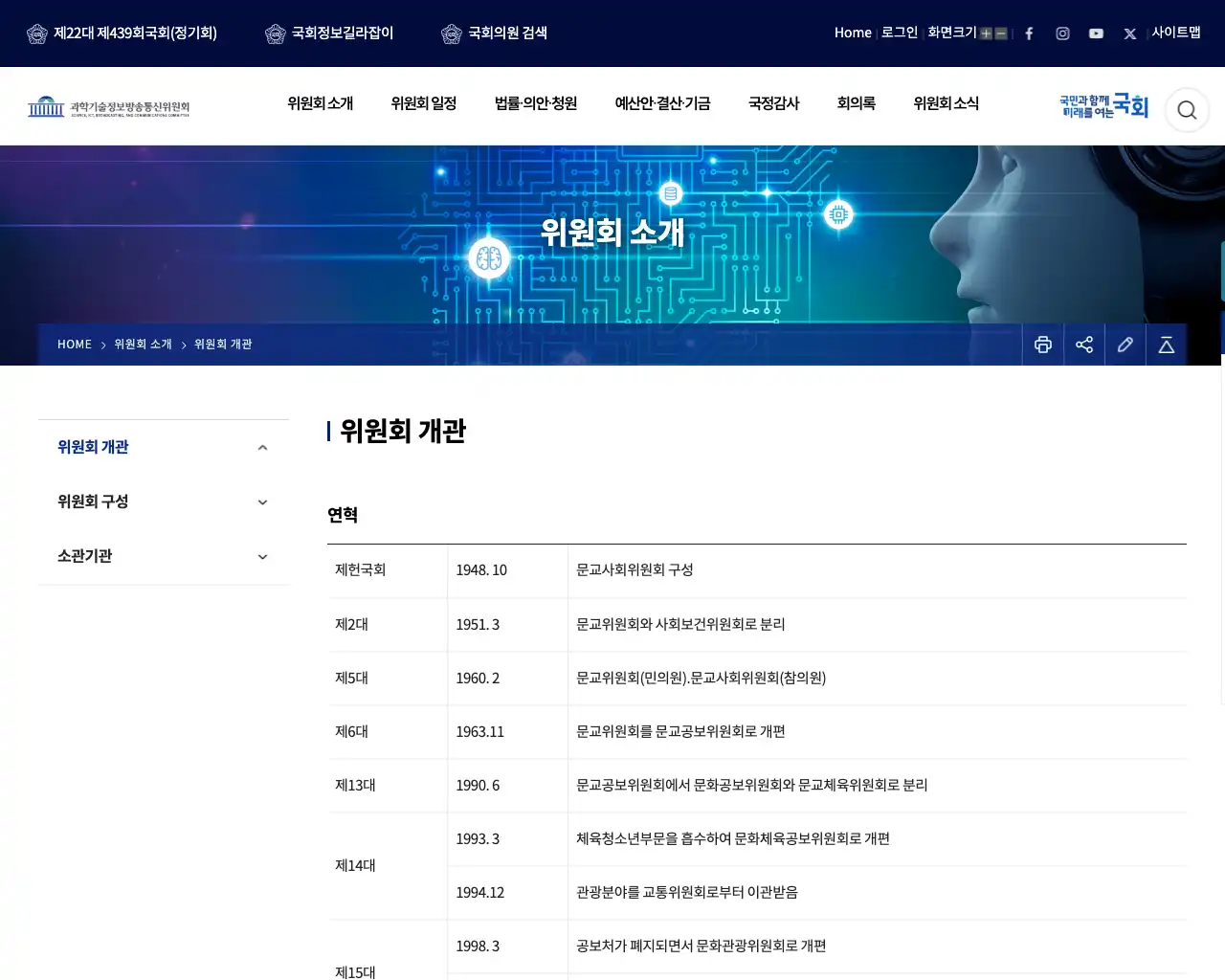
Task: Open the 회의록 menu
Action: pos(857,103)
